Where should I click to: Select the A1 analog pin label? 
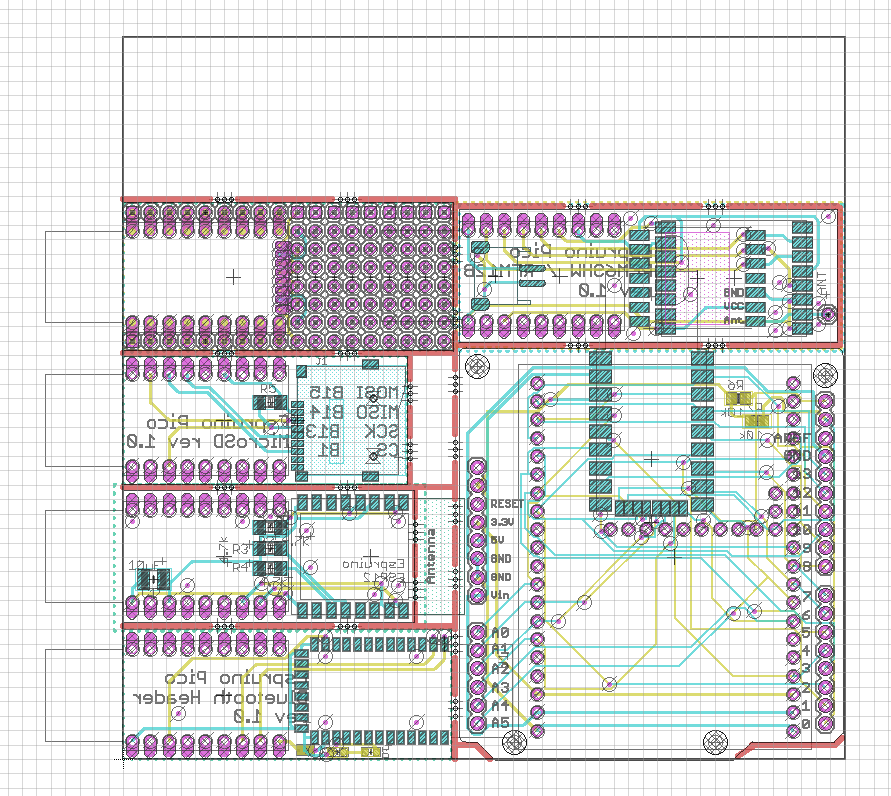[499, 649]
